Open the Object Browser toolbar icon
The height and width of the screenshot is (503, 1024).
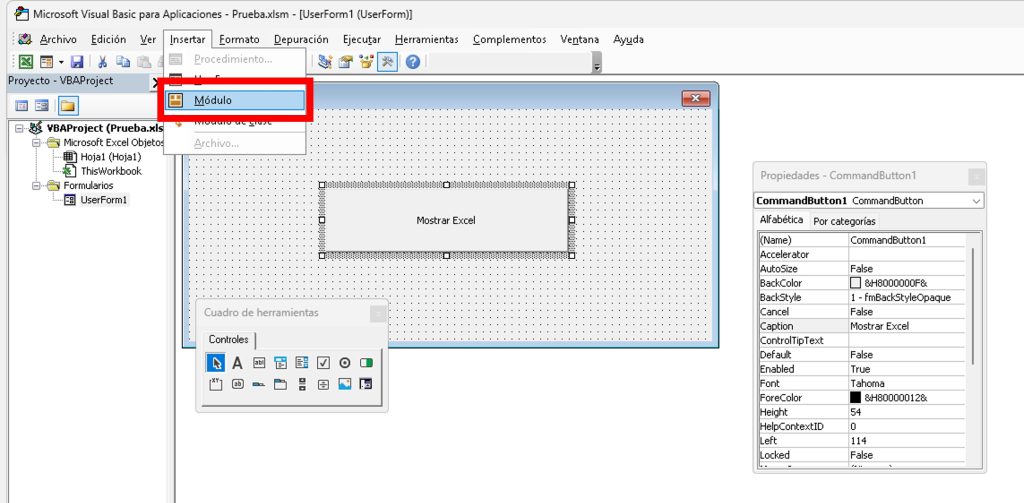tap(366, 62)
